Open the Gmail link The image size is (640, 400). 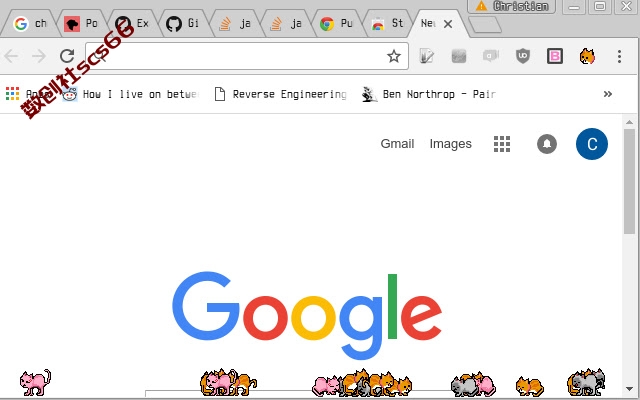[x=397, y=144]
